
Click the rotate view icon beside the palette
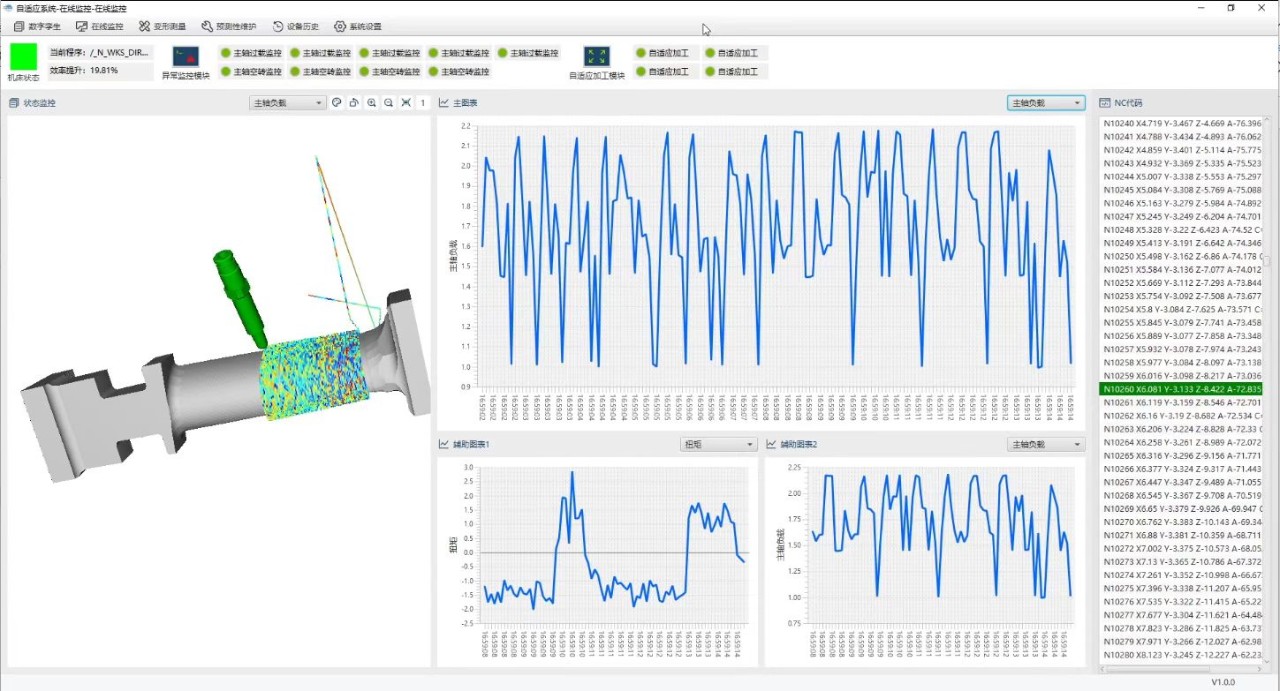click(x=354, y=103)
